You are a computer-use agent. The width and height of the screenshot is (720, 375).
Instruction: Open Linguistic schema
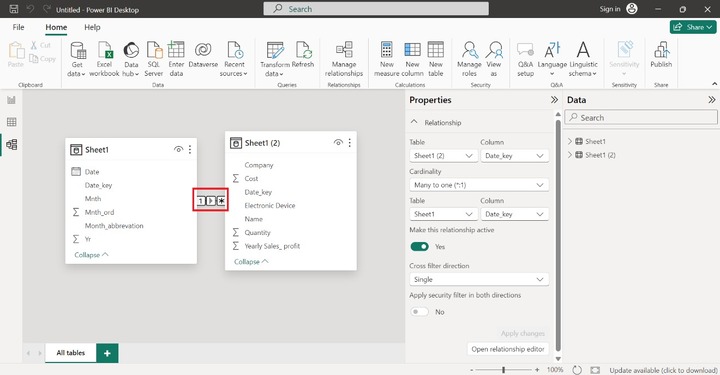coord(583,60)
